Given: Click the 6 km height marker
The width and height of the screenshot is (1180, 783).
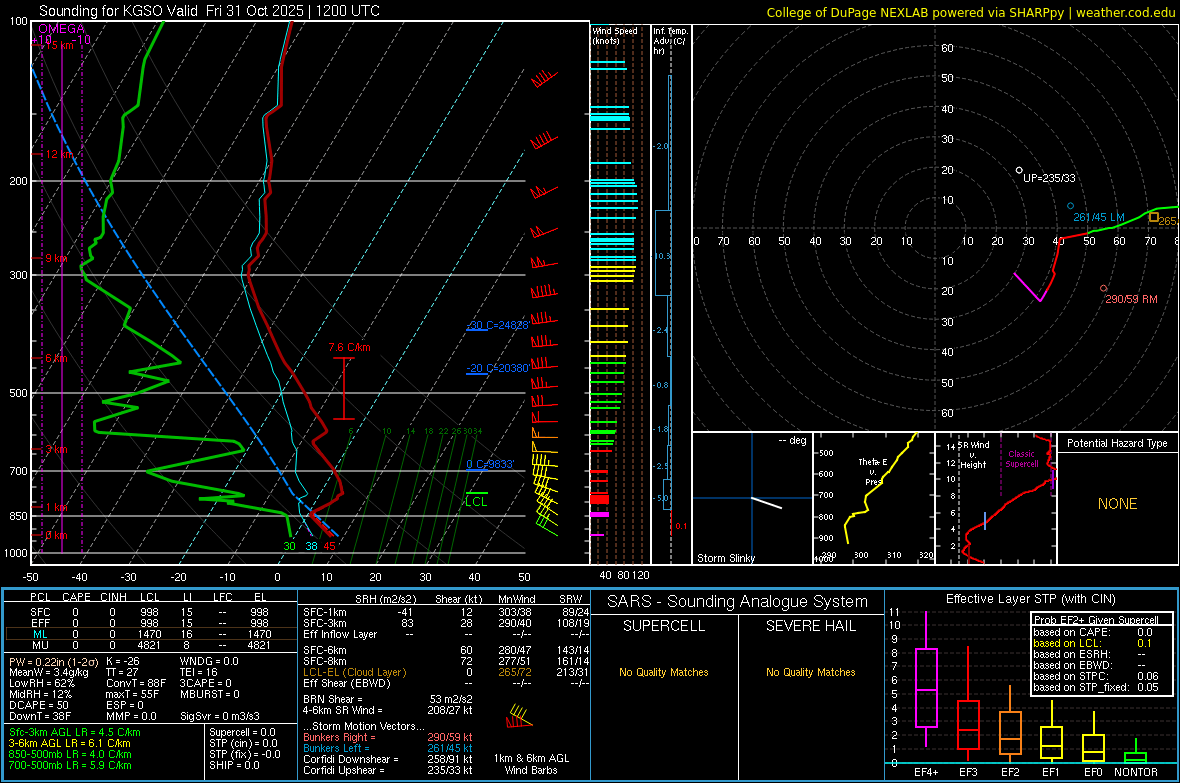Looking at the screenshot, I should point(56,358).
